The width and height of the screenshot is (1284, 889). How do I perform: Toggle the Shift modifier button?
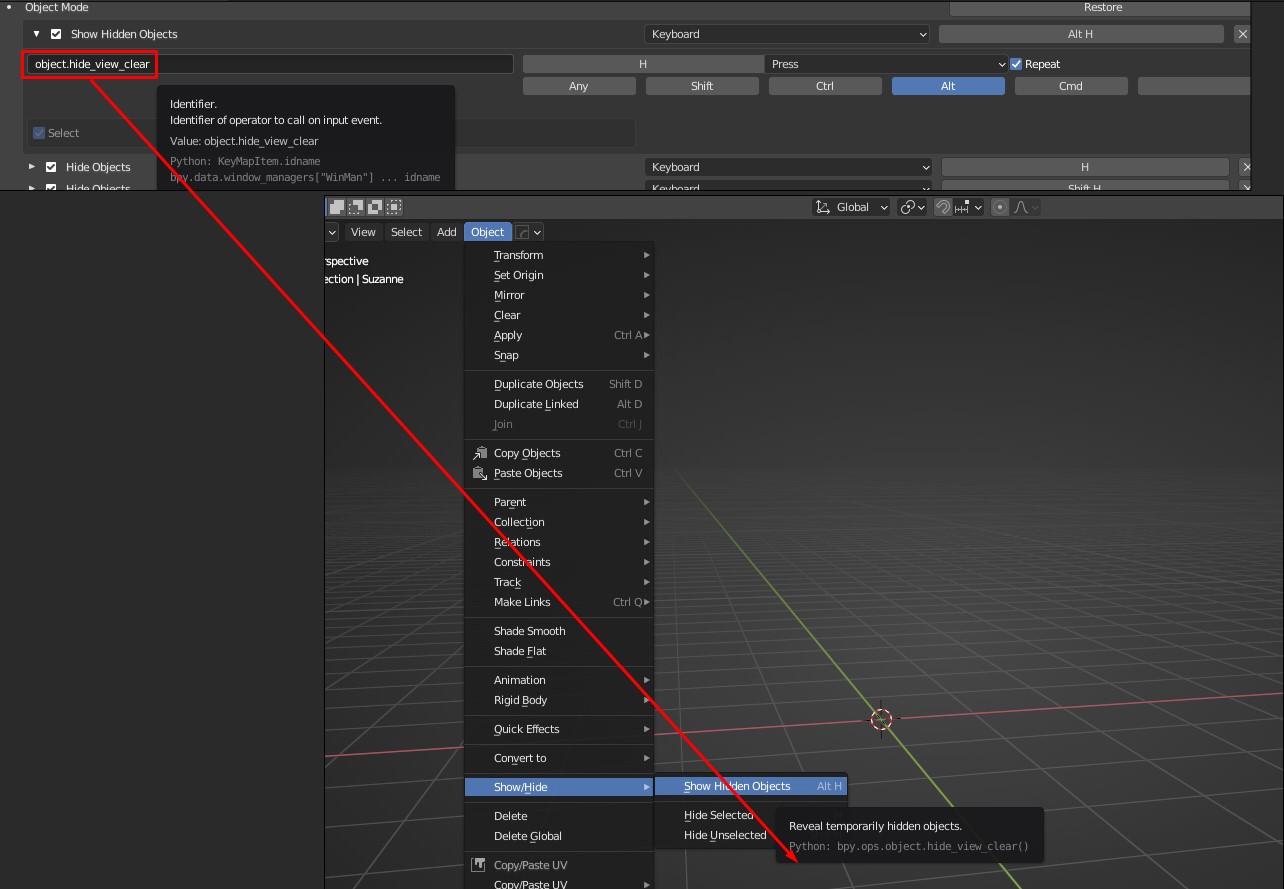pos(702,86)
